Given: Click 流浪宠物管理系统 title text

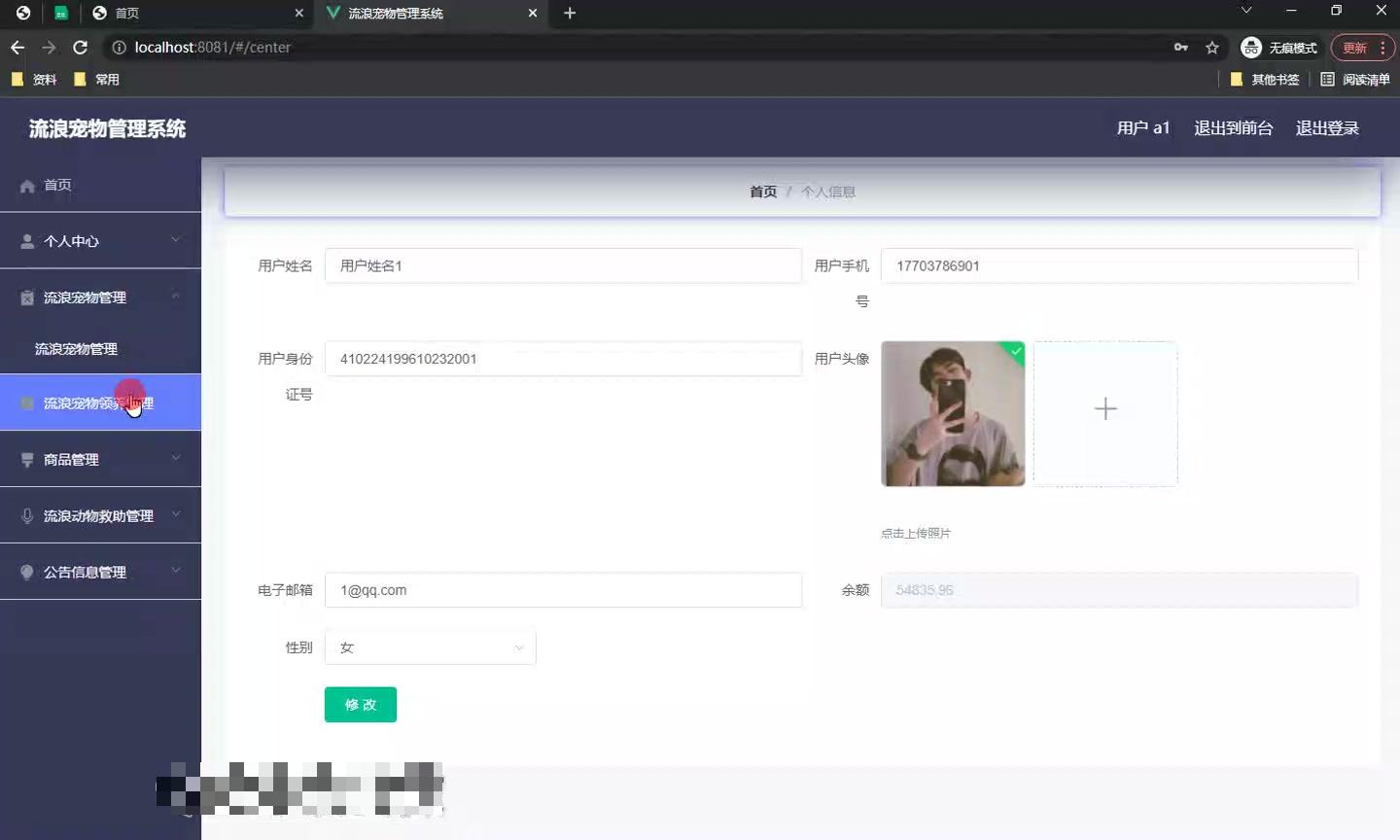Looking at the screenshot, I should [x=107, y=128].
